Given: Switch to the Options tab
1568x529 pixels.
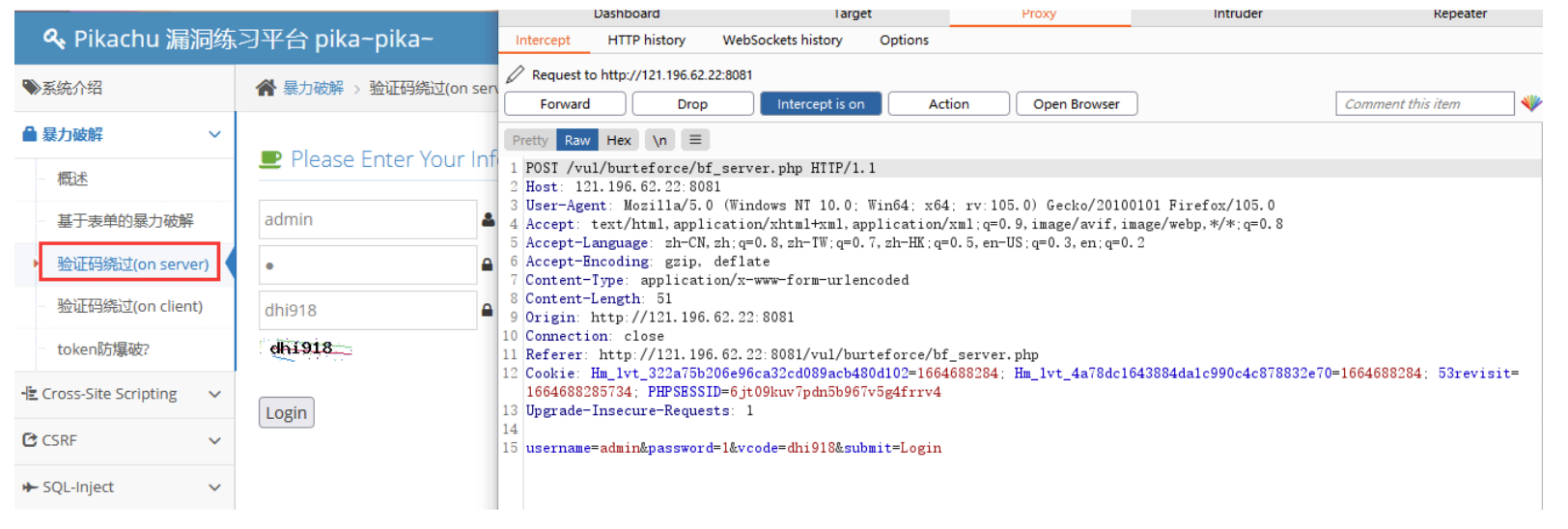Looking at the screenshot, I should point(904,40).
